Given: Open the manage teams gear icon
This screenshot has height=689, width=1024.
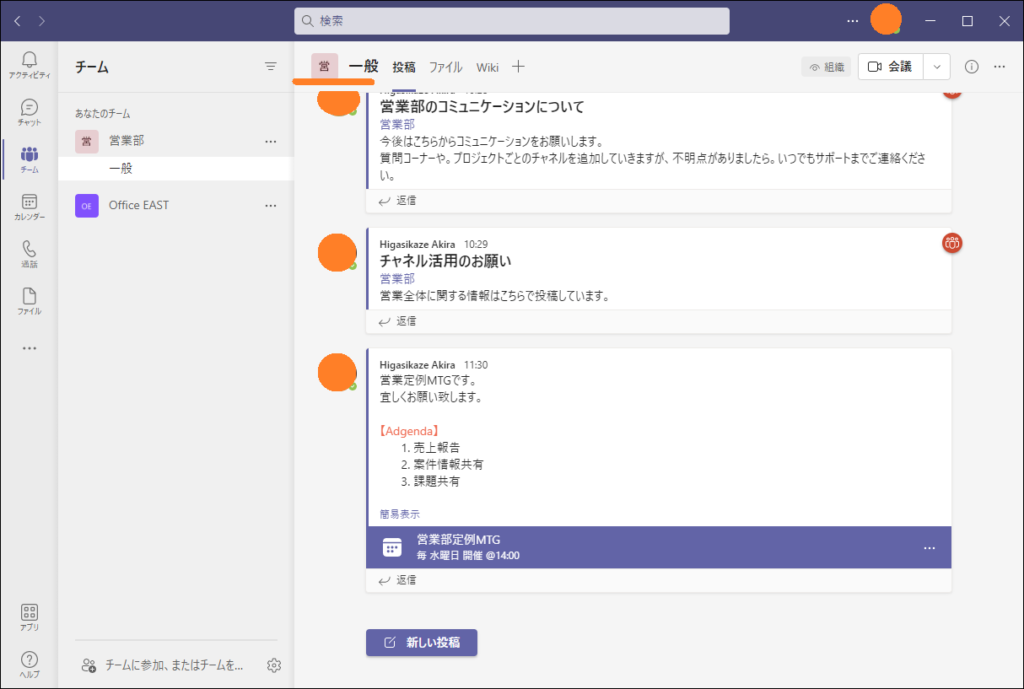Looking at the screenshot, I should pos(274,665).
